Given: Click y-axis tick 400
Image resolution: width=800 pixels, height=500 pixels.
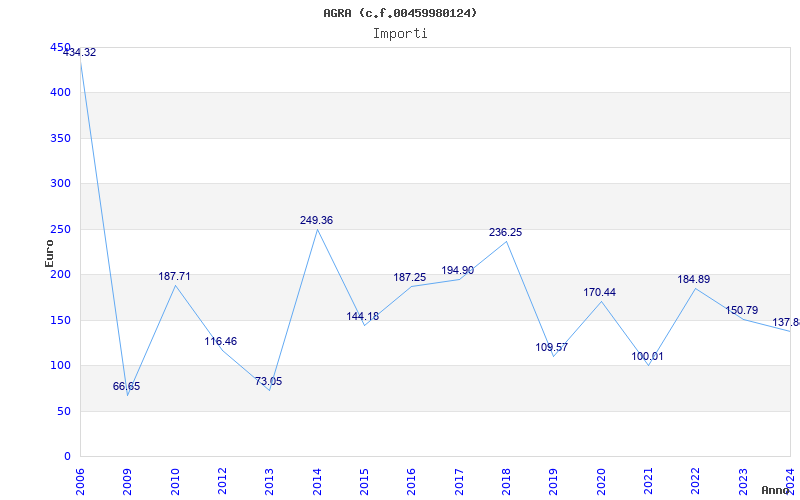Looking at the screenshot, I should pyautogui.click(x=60, y=93).
